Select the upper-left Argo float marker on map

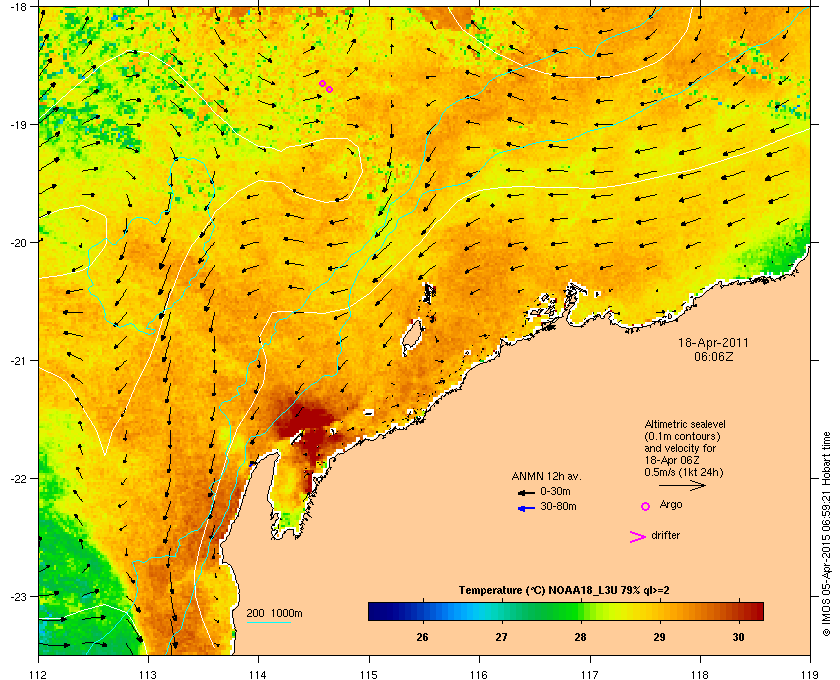click(322, 83)
